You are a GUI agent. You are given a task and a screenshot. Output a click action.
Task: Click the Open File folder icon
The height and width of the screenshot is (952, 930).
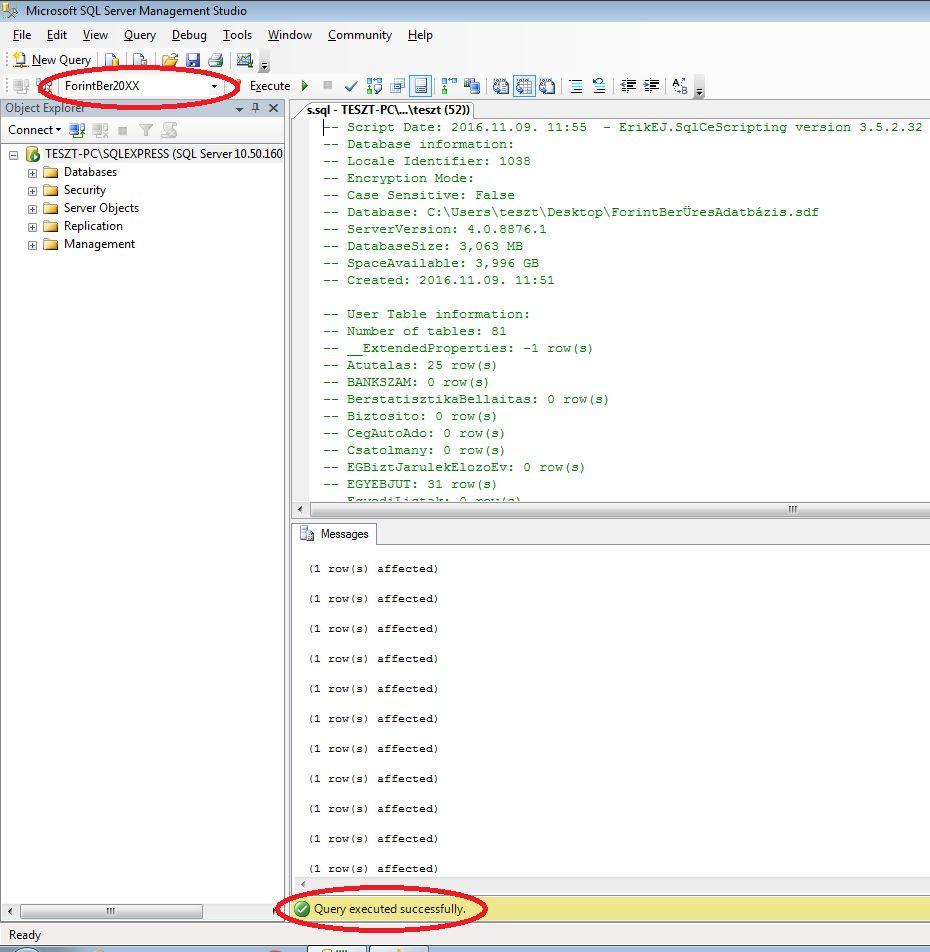click(x=169, y=60)
